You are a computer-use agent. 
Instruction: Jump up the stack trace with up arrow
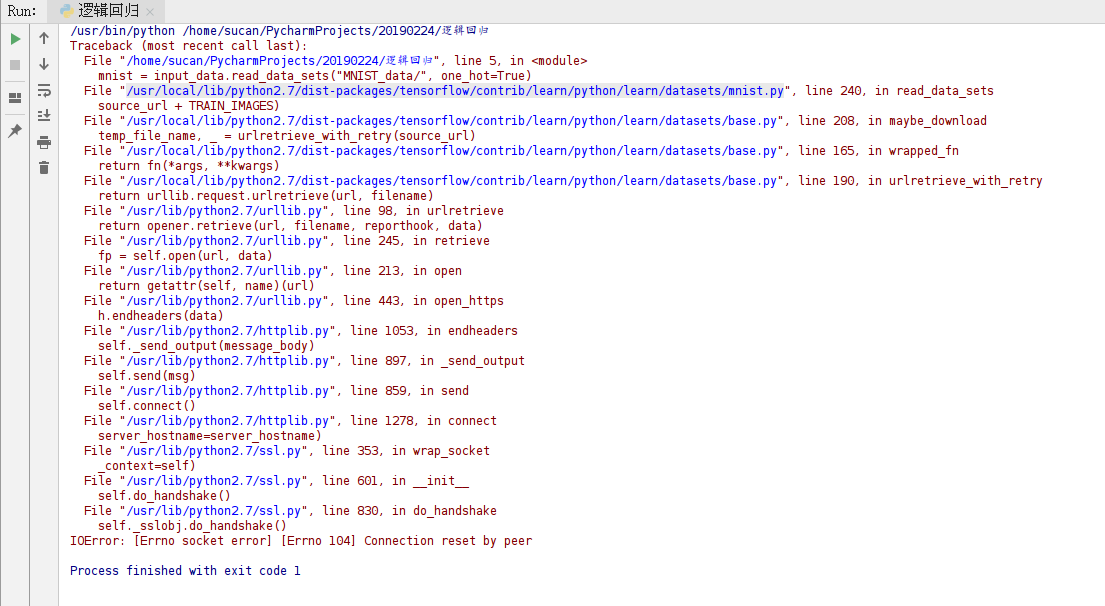[x=44, y=38]
